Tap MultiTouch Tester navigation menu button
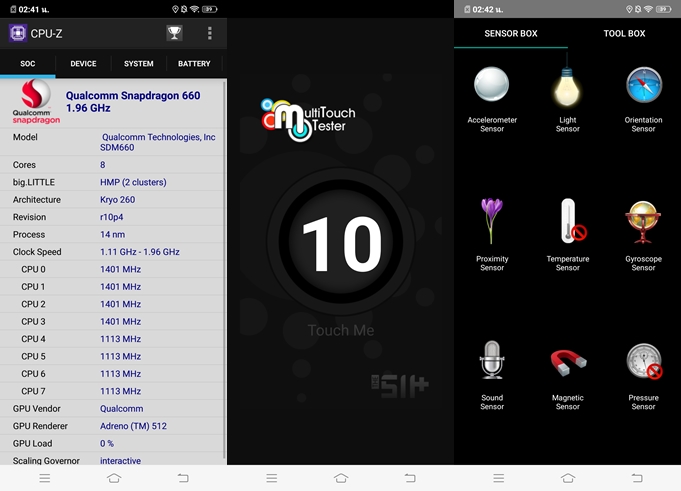 tap(272, 478)
